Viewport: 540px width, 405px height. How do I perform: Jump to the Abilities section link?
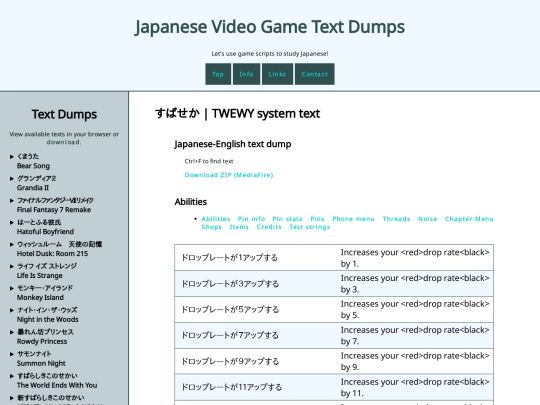coord(216,219)
